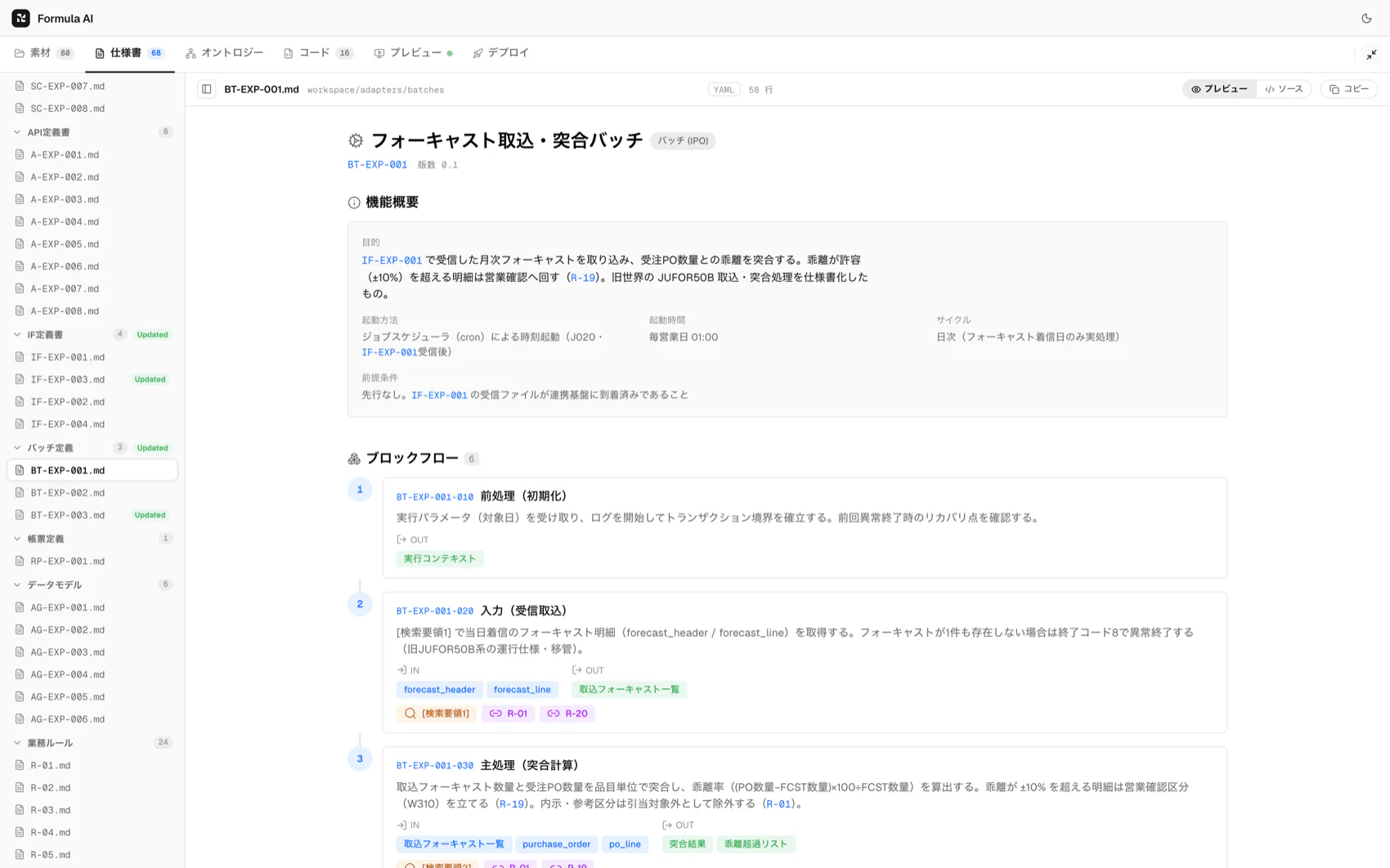1390x868 pixels.
Task: Click the purchase_order tag
Action: tap(556, 844)
